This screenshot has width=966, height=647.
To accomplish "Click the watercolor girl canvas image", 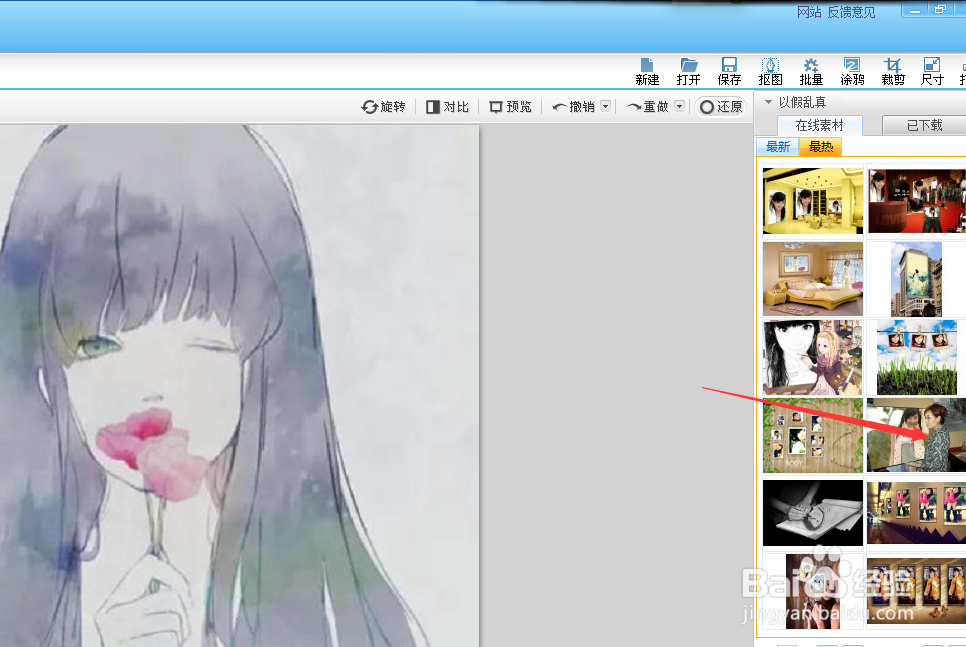I will 239,386.
